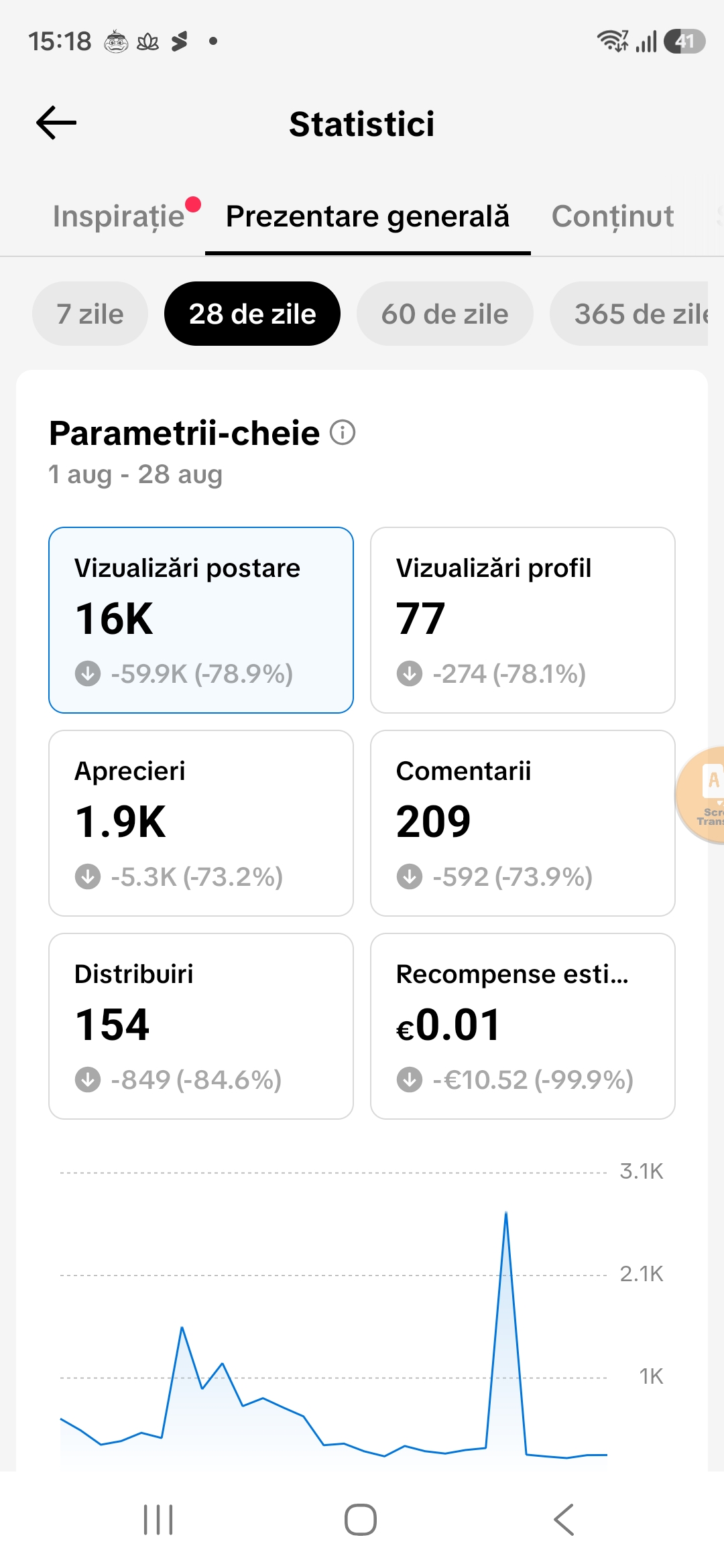724x1568 pixels.
Task: Tap the tallest peak on the views chart
Action: pos(506,1214)
